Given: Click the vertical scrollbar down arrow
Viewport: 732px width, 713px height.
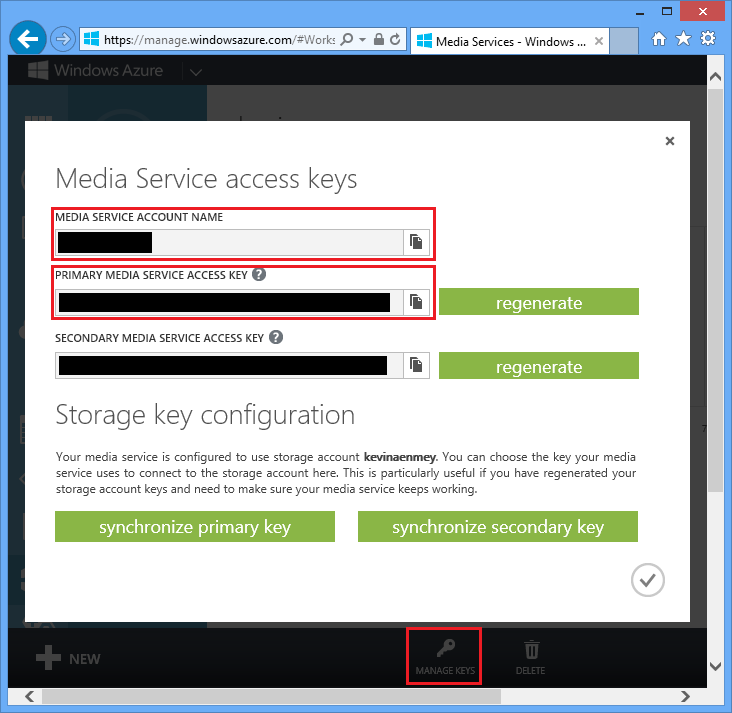Looking at the screenshot, I should (716, 666).
